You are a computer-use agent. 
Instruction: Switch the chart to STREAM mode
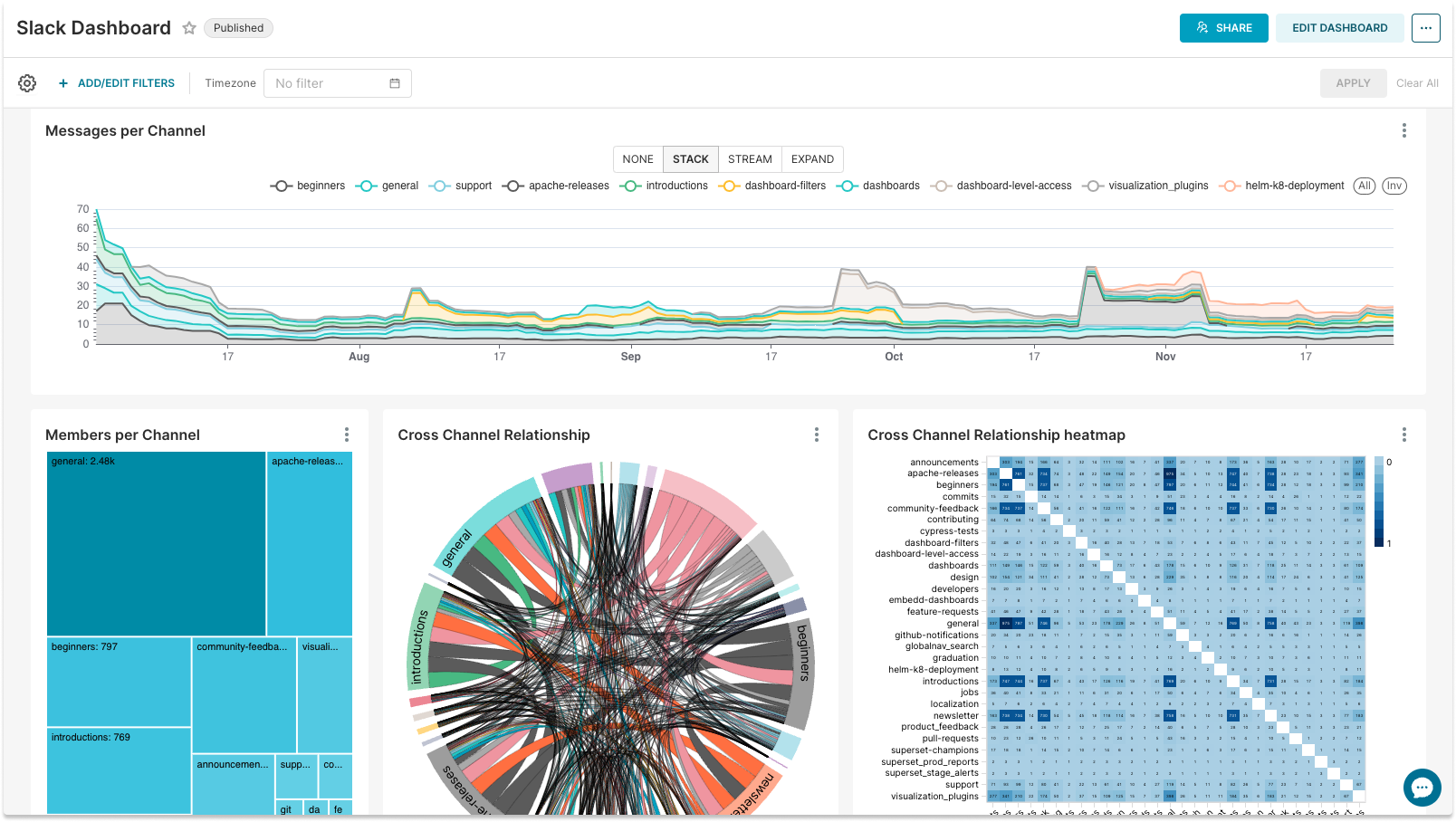point(750,159)
